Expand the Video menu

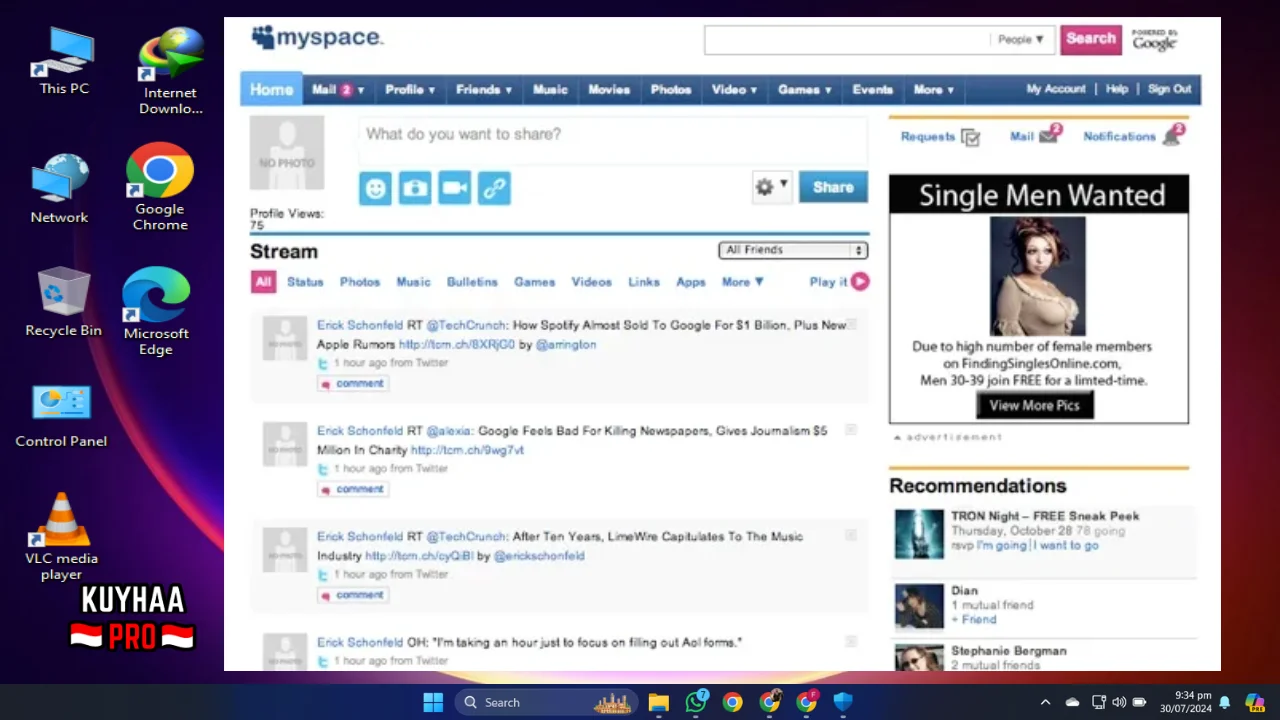click(734, 89)
